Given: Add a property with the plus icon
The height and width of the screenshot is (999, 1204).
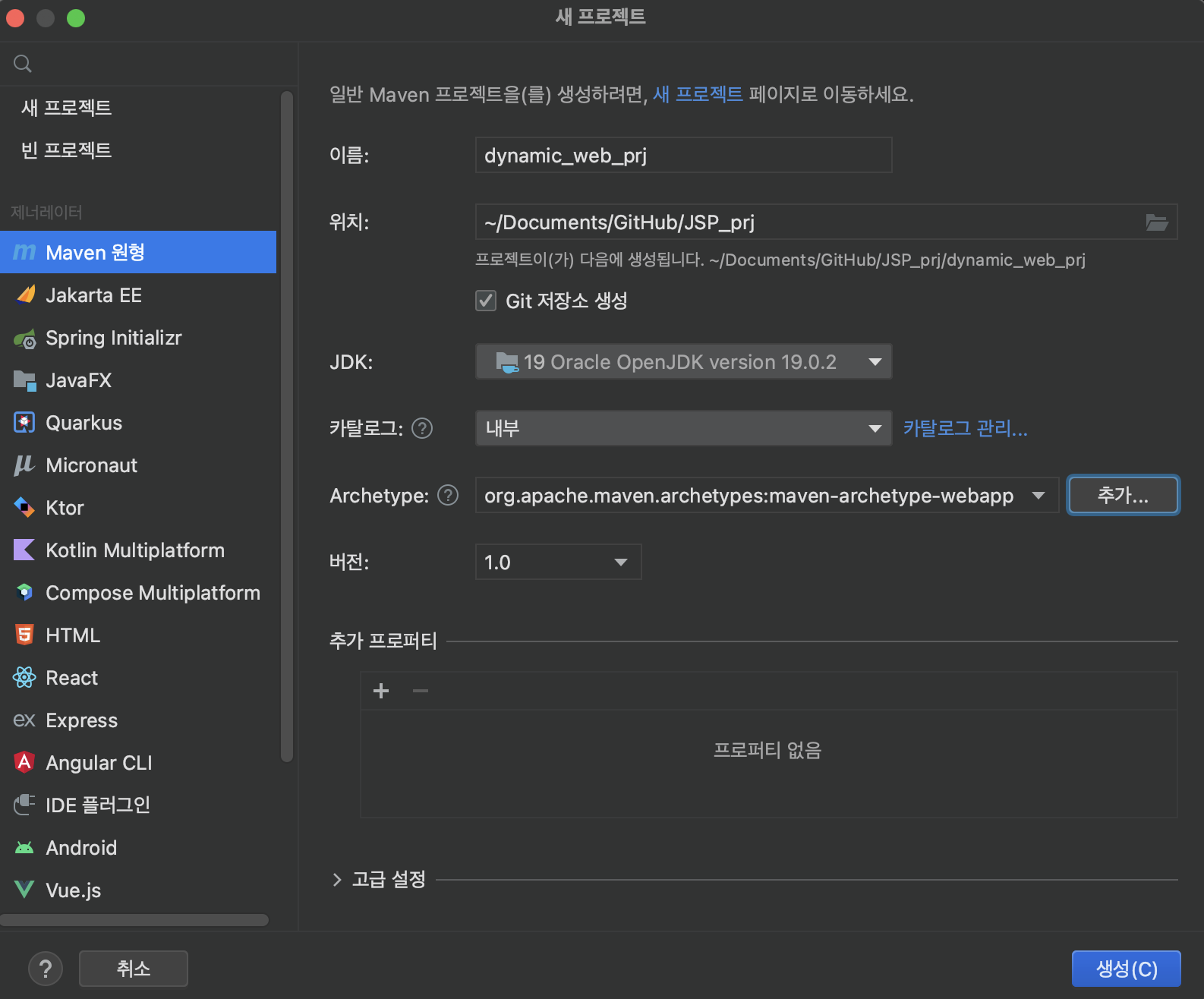Looking at the screenshot, I should point(381,690).
